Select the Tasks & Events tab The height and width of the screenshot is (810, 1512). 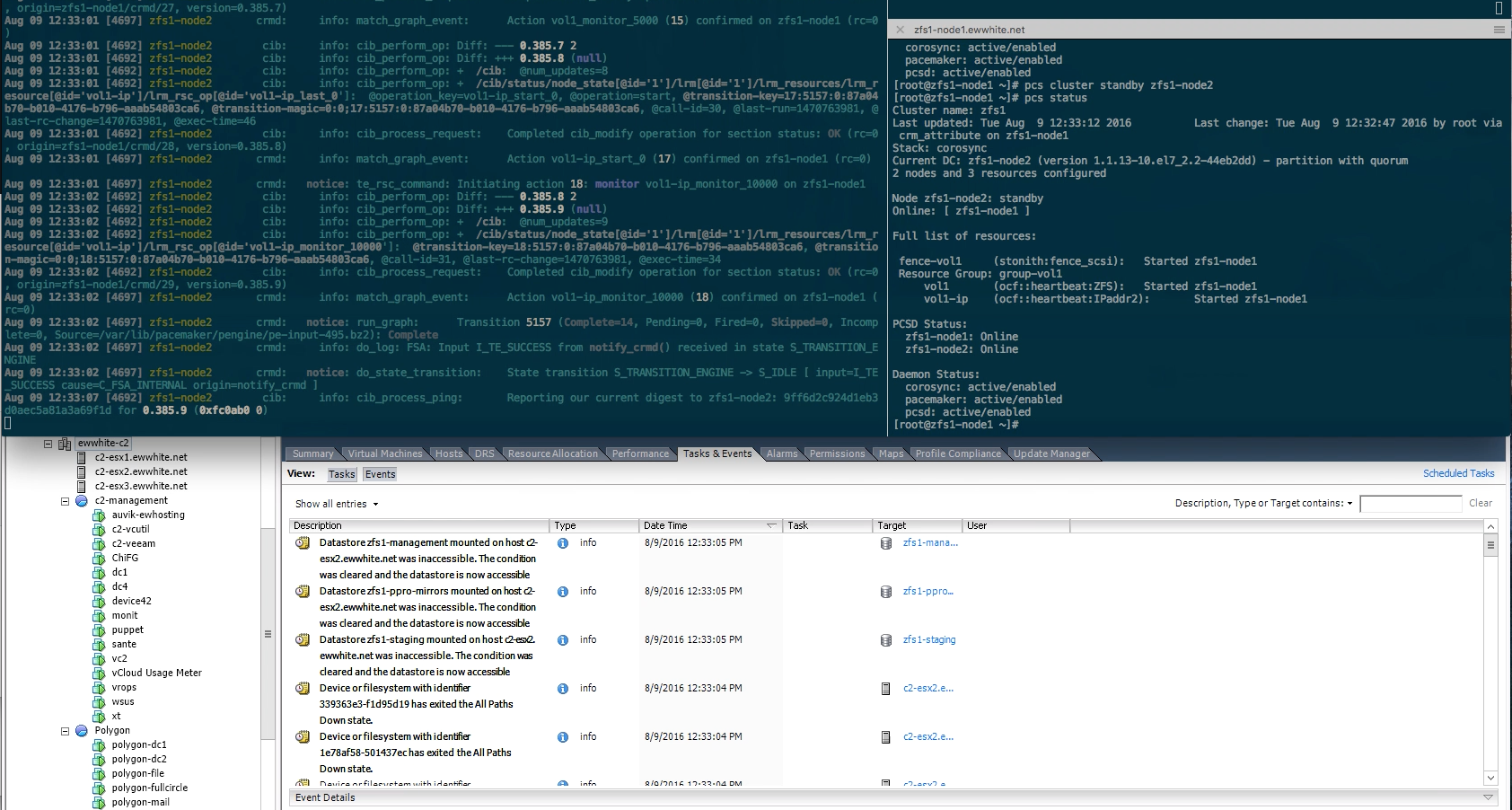(x=717, y=453)
